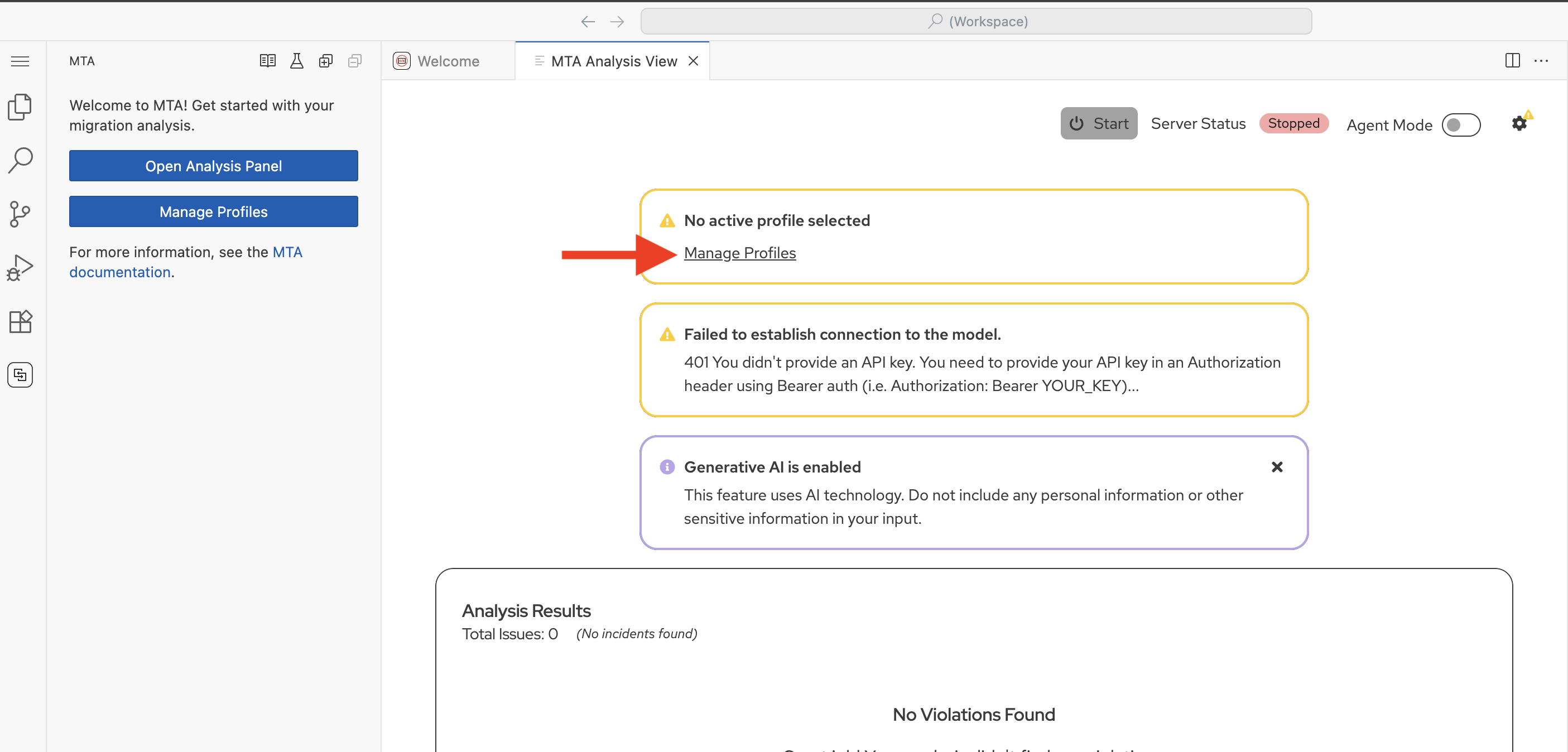Click the open-book documentation icon in MTA panel header
Viewport: 1568px width, 752px height.
267,61
